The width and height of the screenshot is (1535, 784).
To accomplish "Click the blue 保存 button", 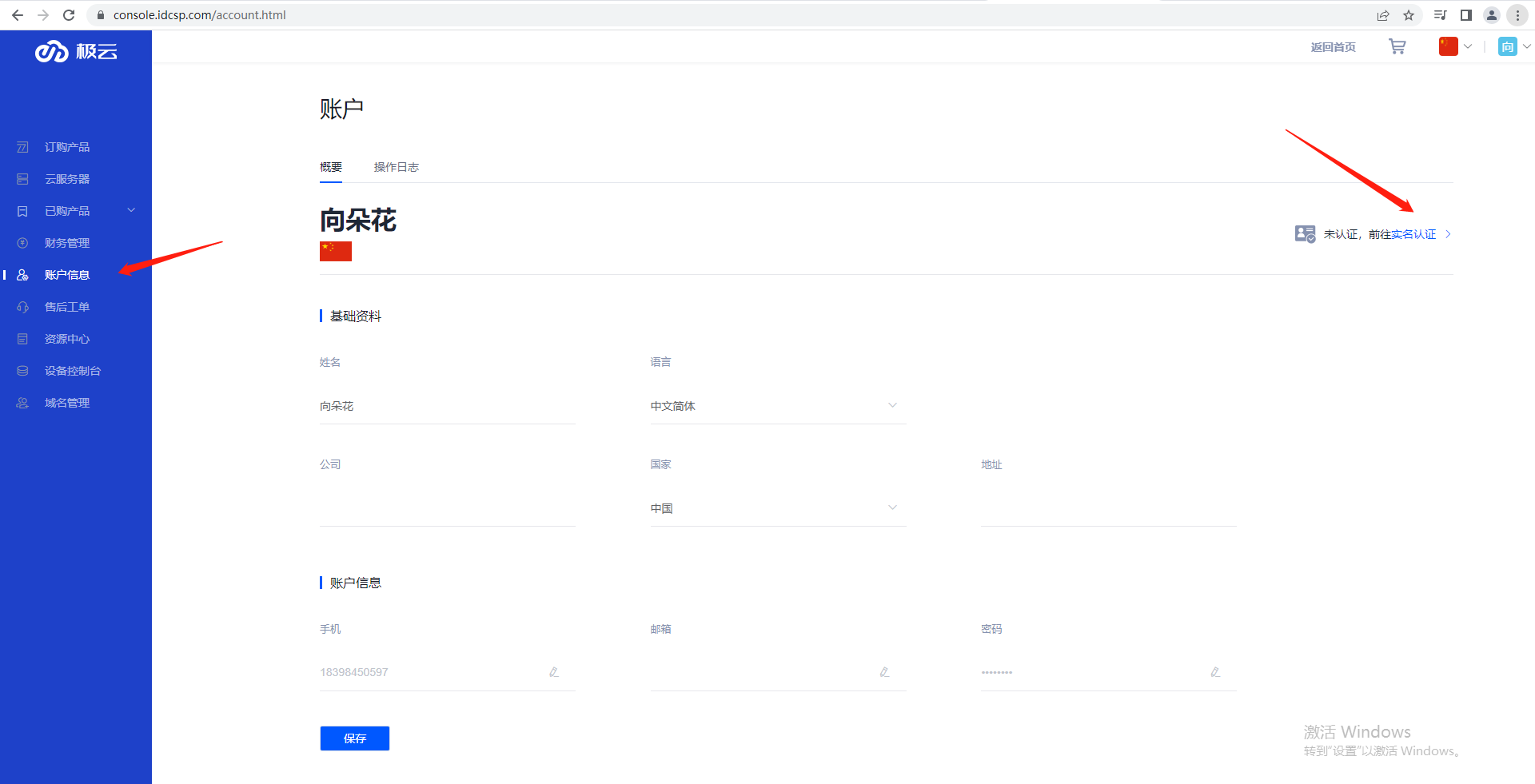I will click(x=354, y=738).
